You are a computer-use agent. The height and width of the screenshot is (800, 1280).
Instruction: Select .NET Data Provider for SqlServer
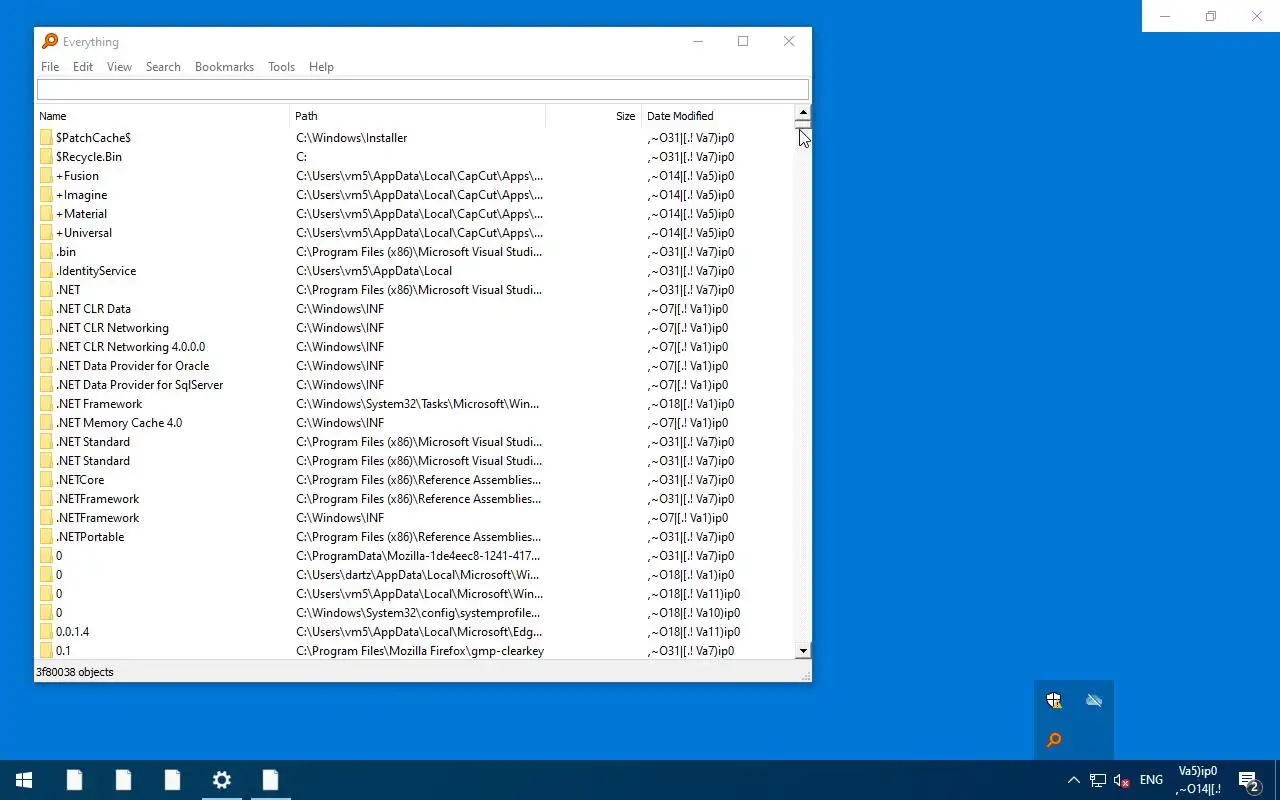click(139, 385)
